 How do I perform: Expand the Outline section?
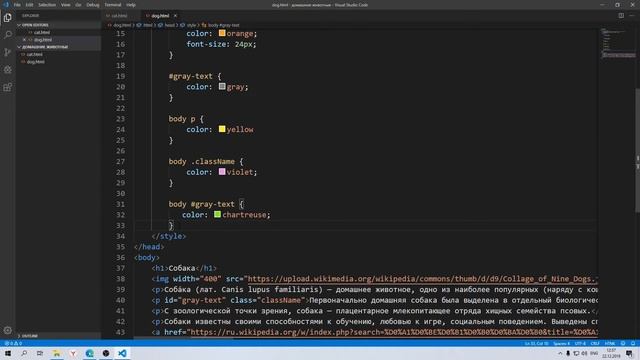(x=58, y=336)
